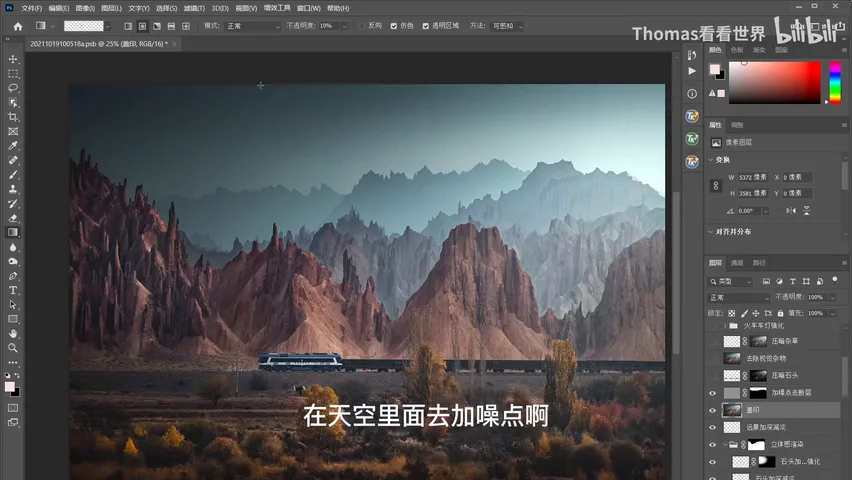The image size is (852, 480).
Task: Switch to the 路径 tab
Action: pos(759,263)
